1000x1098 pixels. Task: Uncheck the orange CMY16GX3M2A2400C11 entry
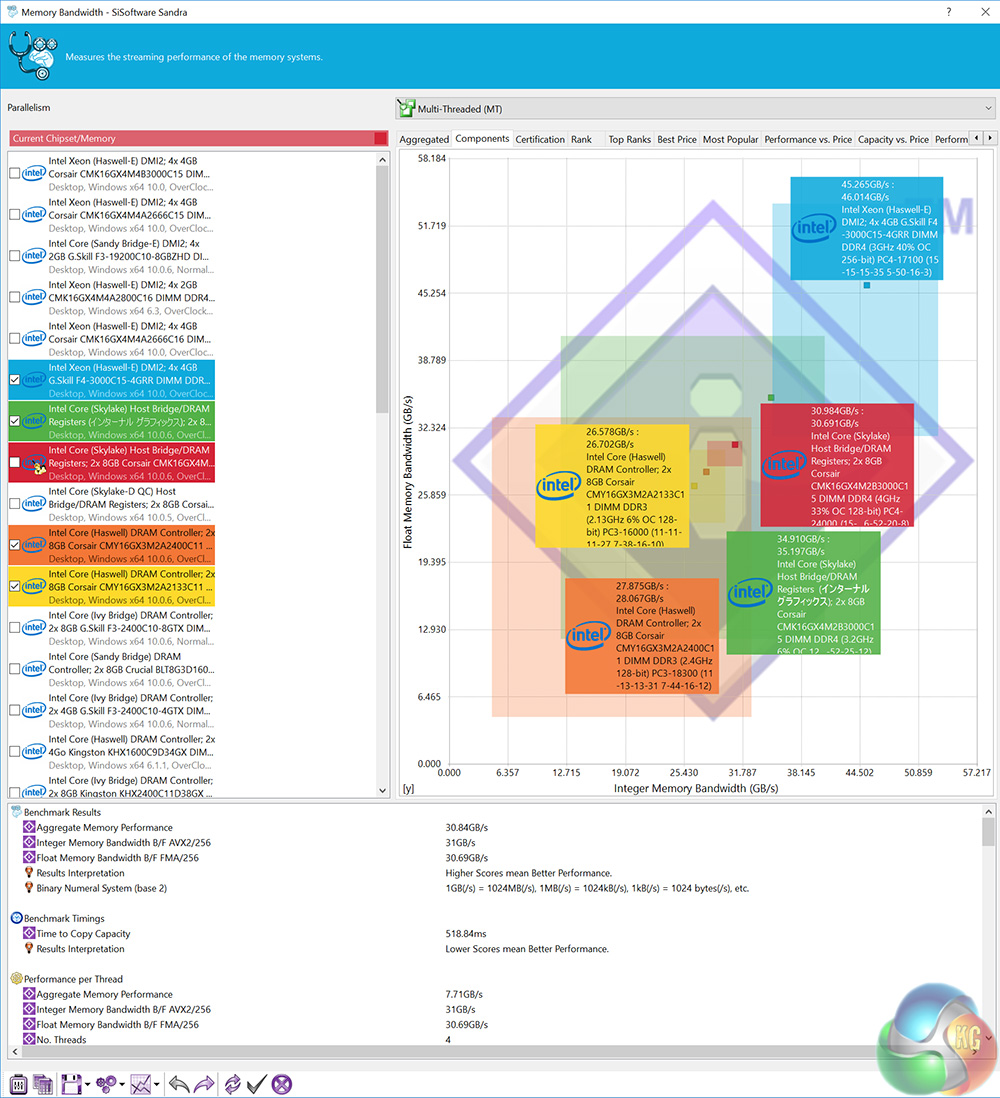[14, 545]
